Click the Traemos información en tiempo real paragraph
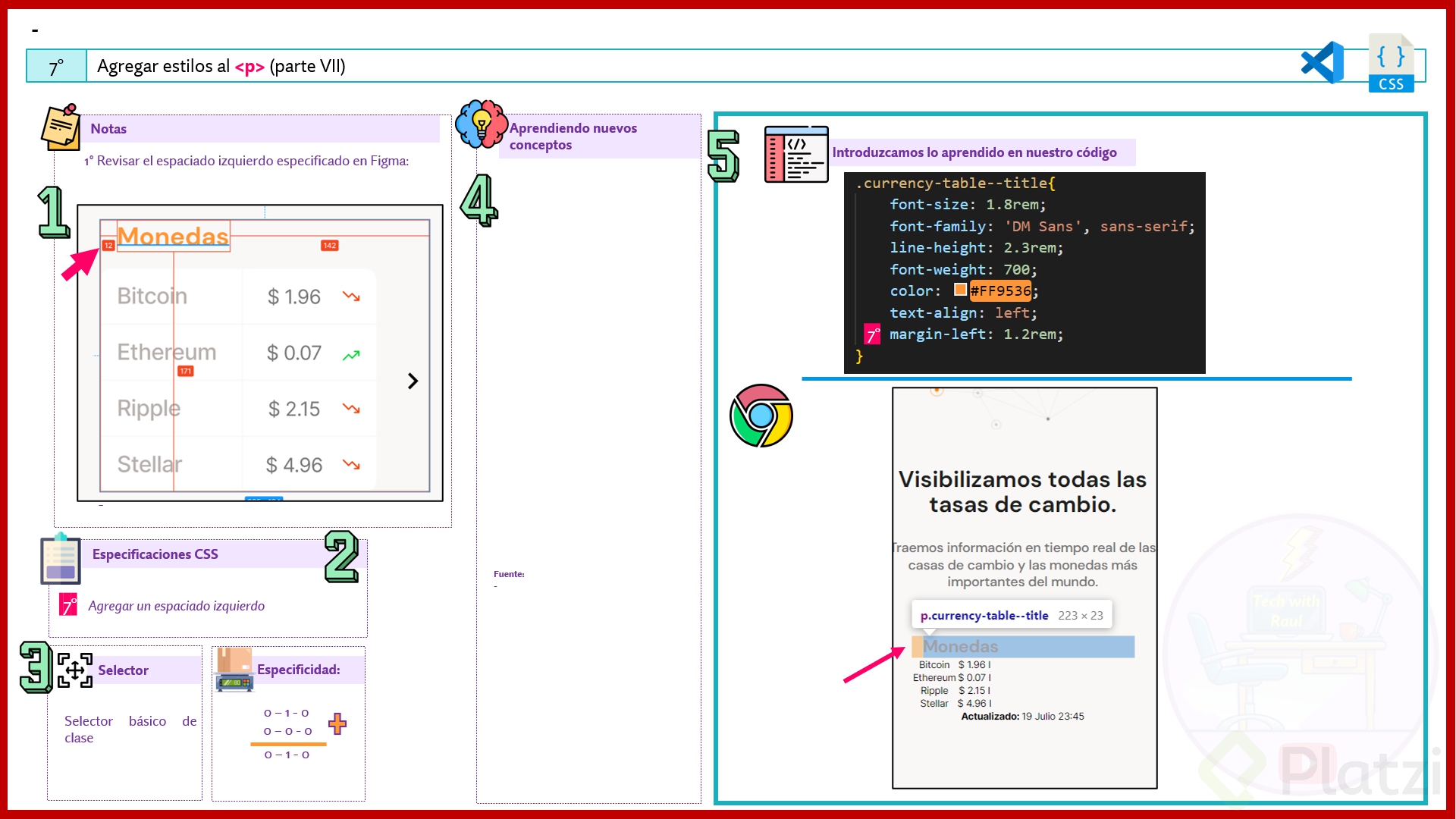The width and height of the screenshot is (1456, 819). (1023, 564)
